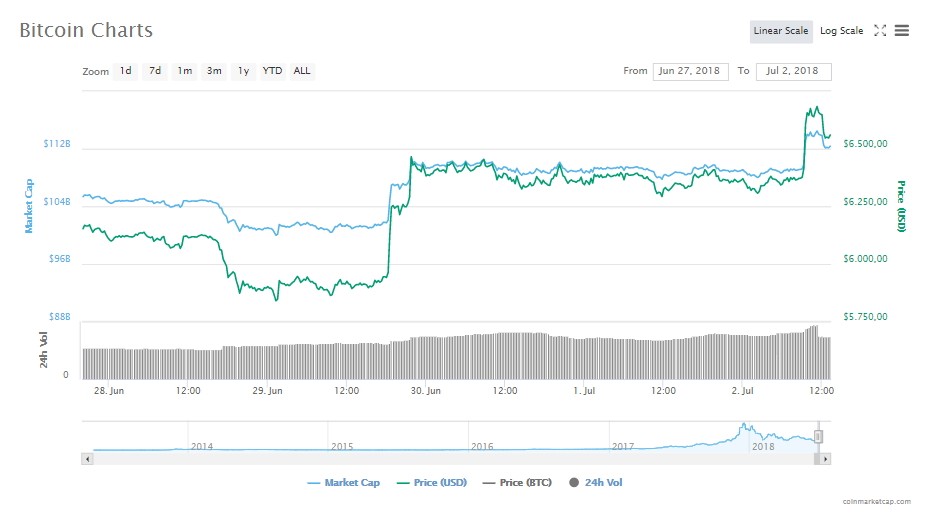This screenshot has width=925, height=513.
Task: Toggle Market Cap series in legend
Action: tap(343, 483)
